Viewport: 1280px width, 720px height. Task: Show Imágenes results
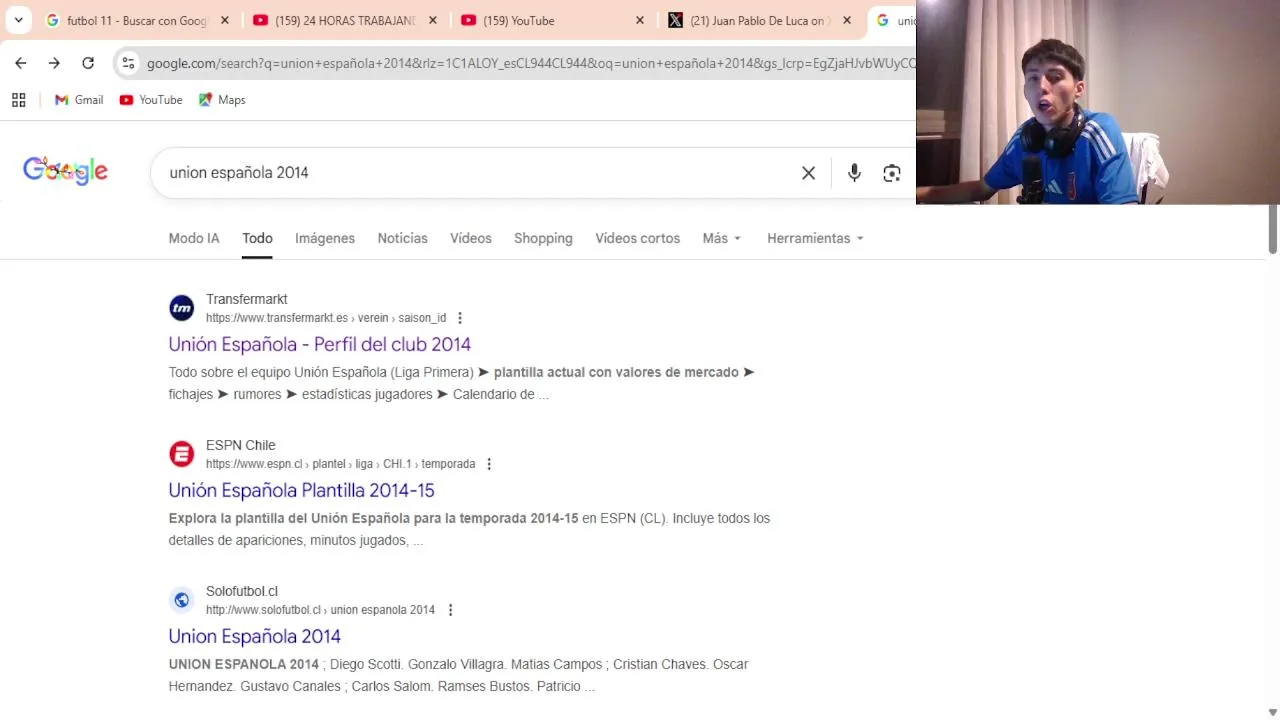pyautogui.click(x=325, y=238)
